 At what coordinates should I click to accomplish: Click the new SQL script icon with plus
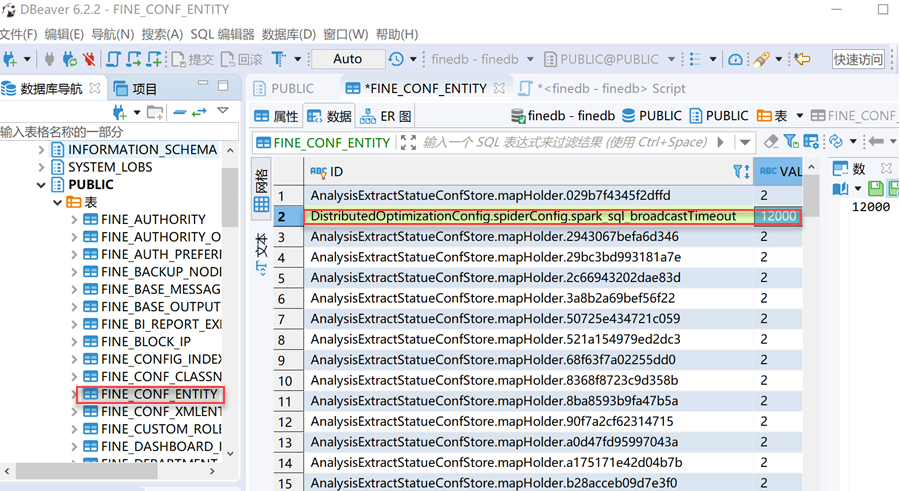coord(154,59)
